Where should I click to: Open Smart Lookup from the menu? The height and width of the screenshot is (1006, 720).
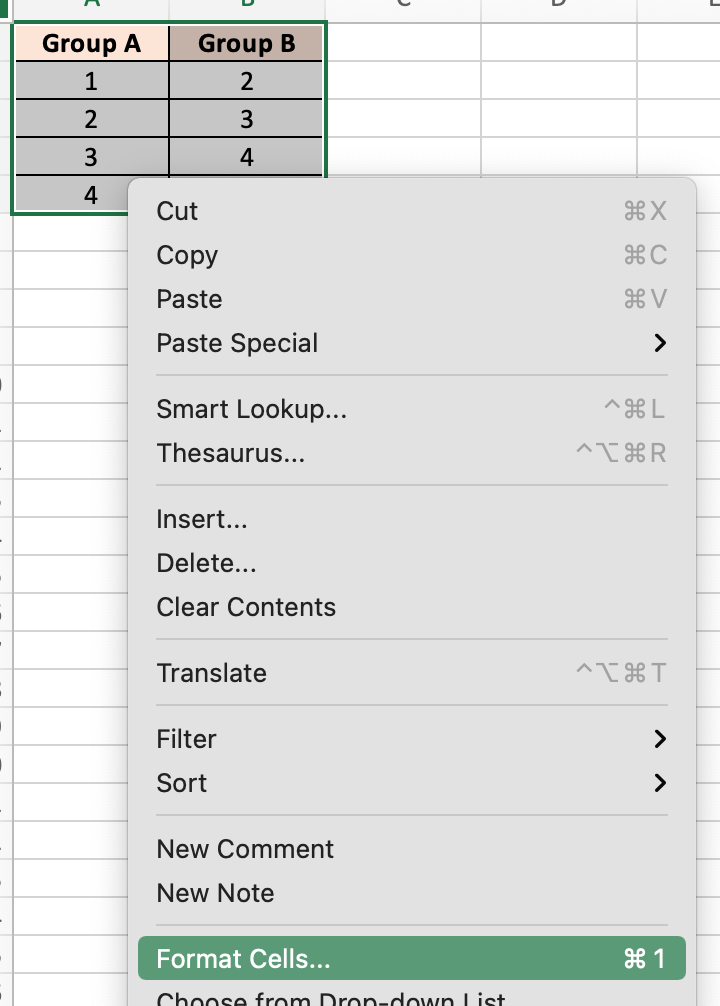click(x=251, y=409)
